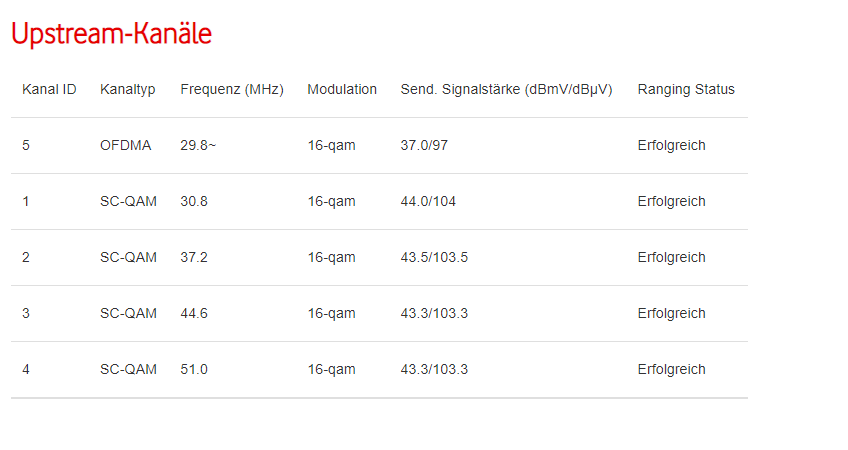The height and width of the screenshot is (450, 848).
Task: Click Erfolgreich status in OFDMA row
Action: (x=671, y=145)
